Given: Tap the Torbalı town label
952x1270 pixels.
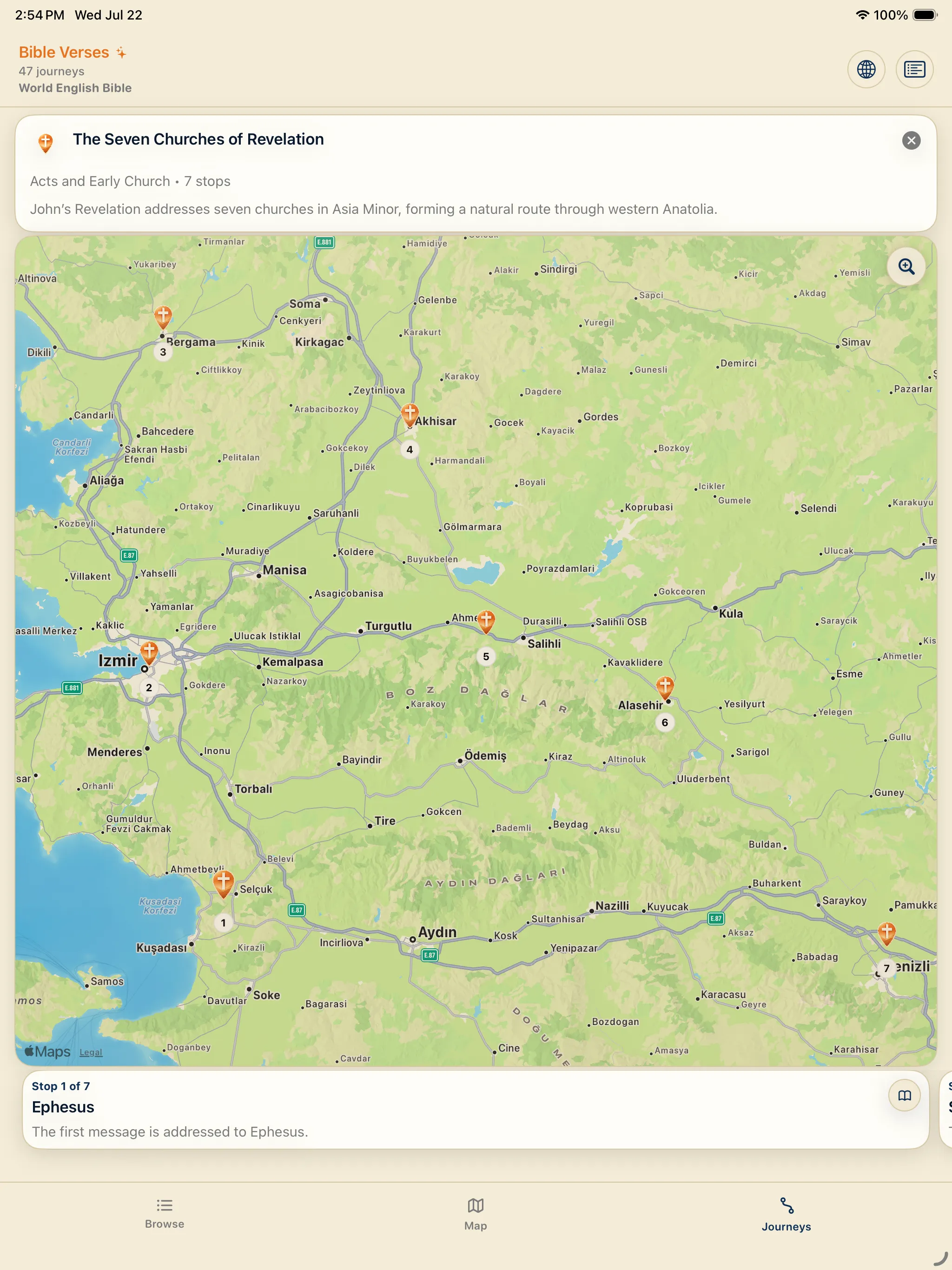Looking at the screenshot, I should (x=253, y=789).
